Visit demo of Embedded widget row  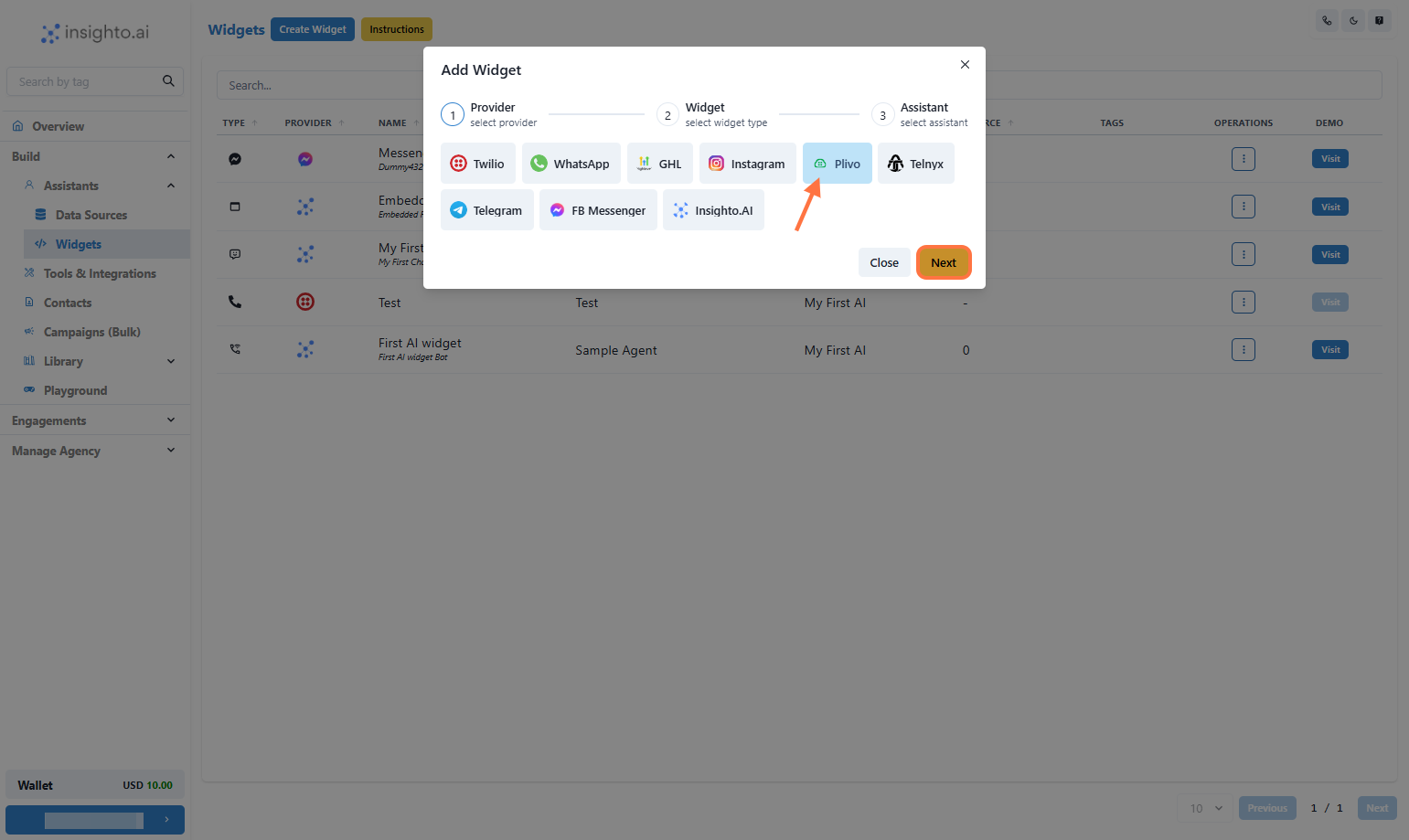pos(1330,207)
